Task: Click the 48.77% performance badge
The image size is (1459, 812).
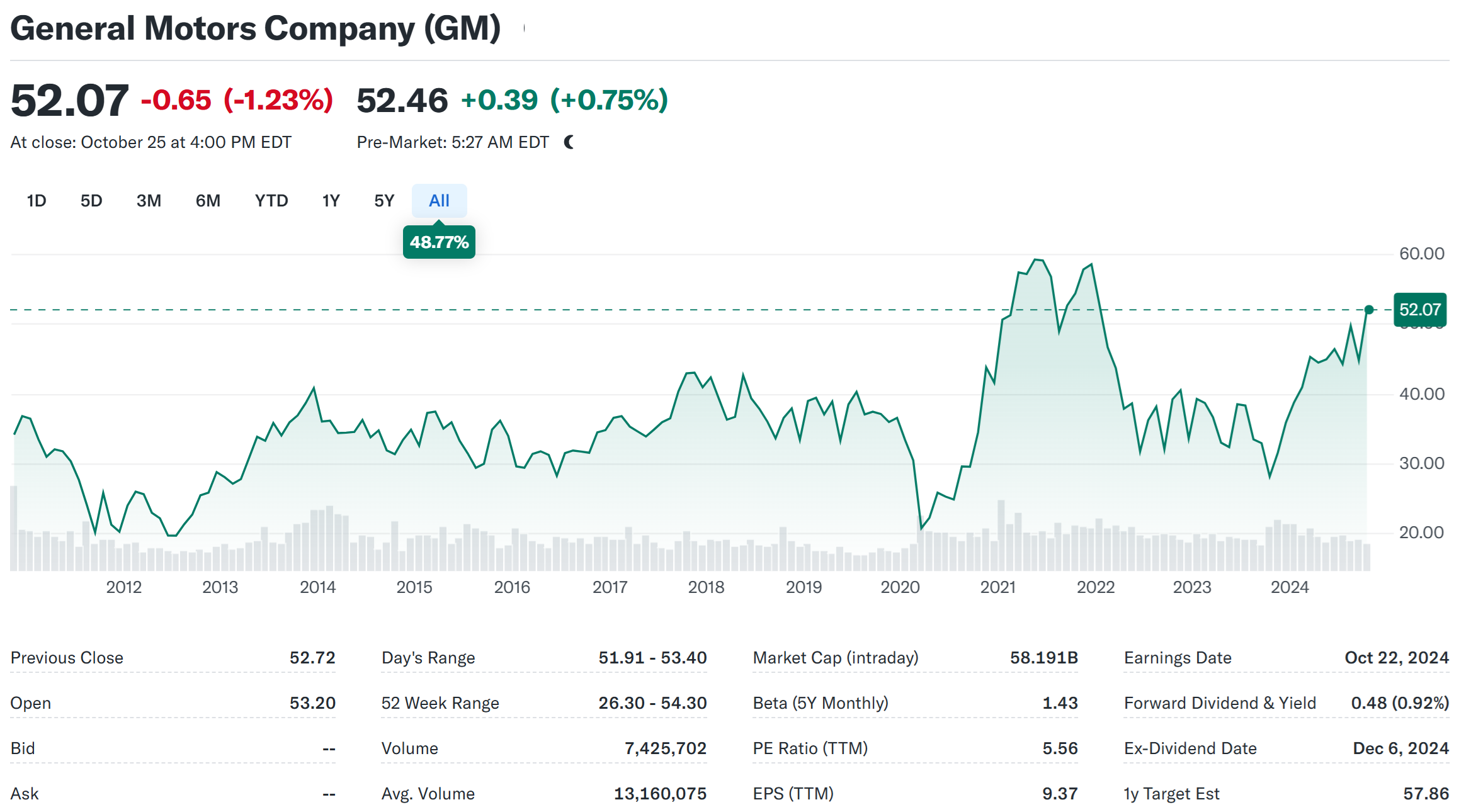Action: click(x=439, y=242)
